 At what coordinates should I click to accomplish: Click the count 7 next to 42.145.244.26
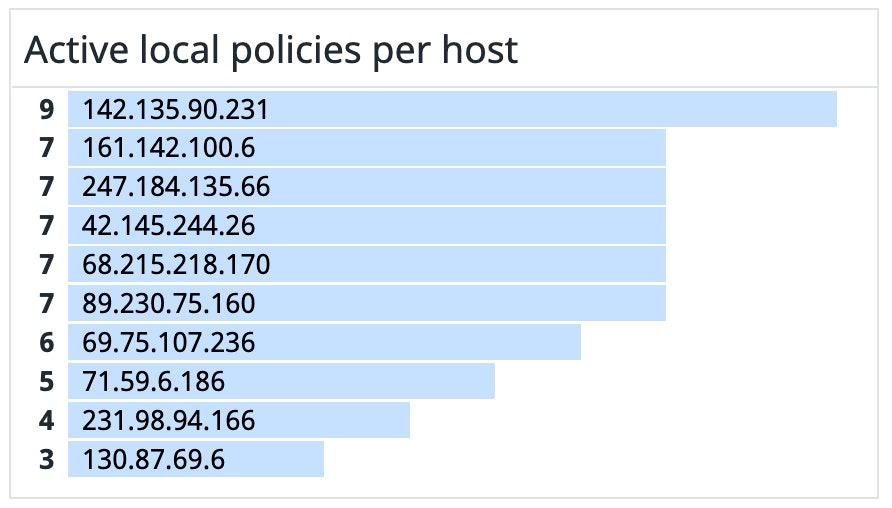point(46,226)
